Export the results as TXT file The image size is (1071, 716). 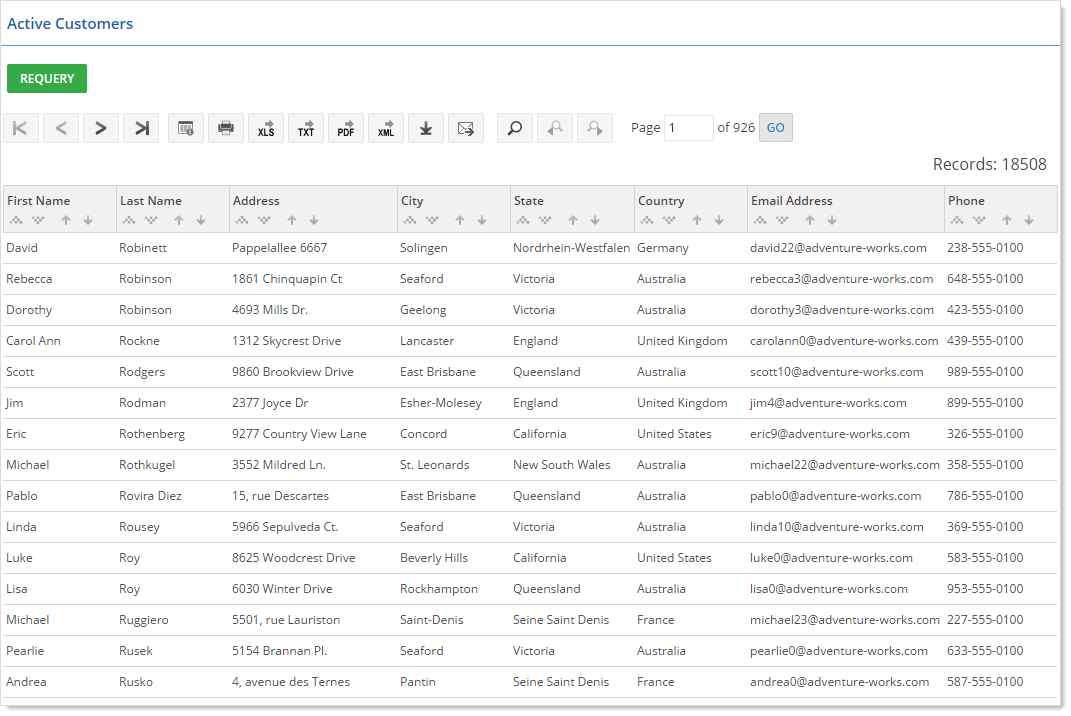[x=305, y=127]
